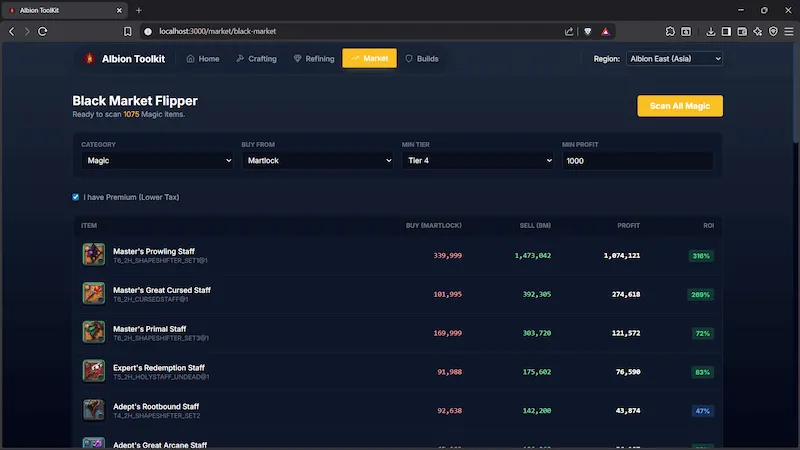Open the Region dropdown
Image resolution: width=800 pixels, height=450 pixels.
point(674,59)
